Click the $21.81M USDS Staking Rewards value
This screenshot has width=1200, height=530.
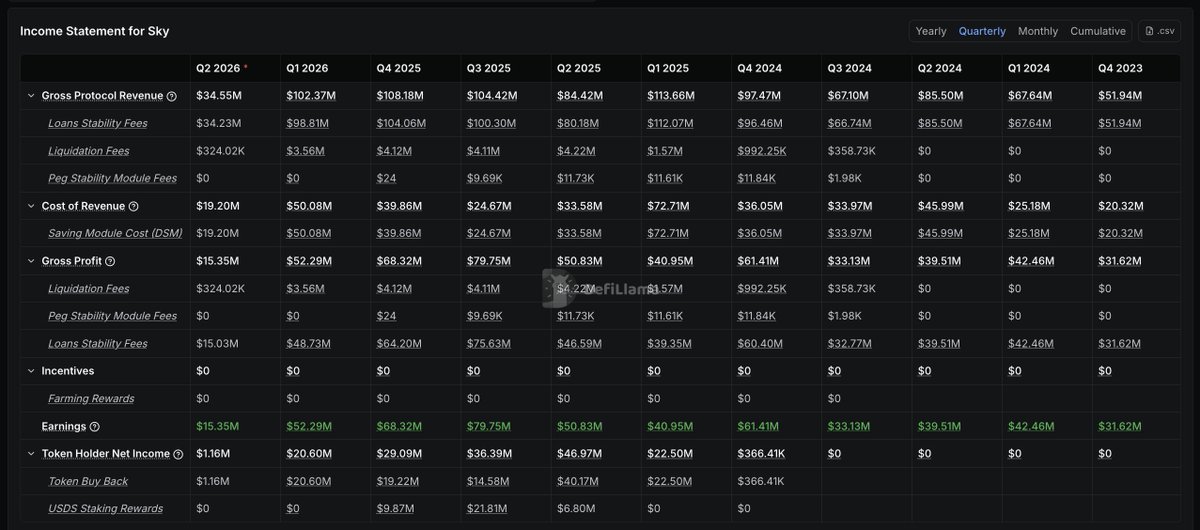(x=488, y=509)
